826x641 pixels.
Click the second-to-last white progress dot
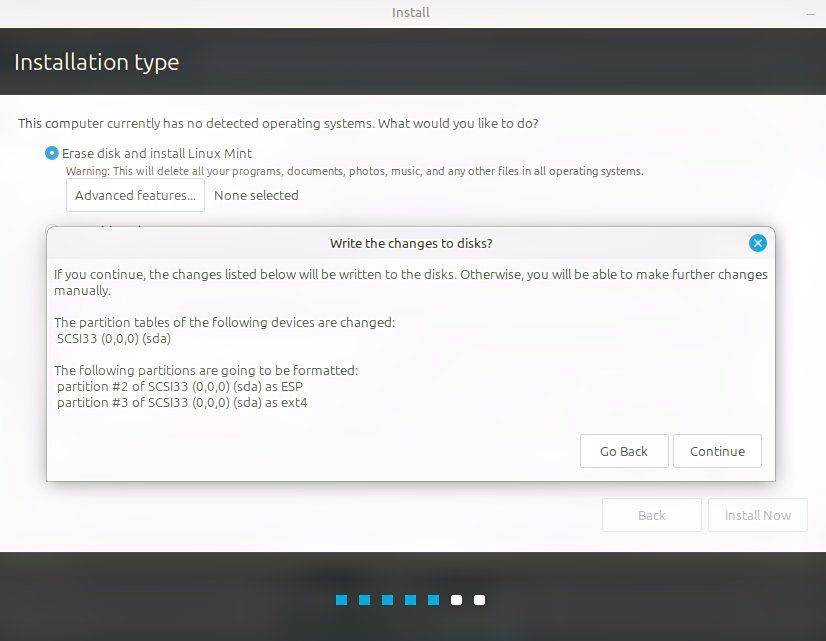tap(455, 599)
